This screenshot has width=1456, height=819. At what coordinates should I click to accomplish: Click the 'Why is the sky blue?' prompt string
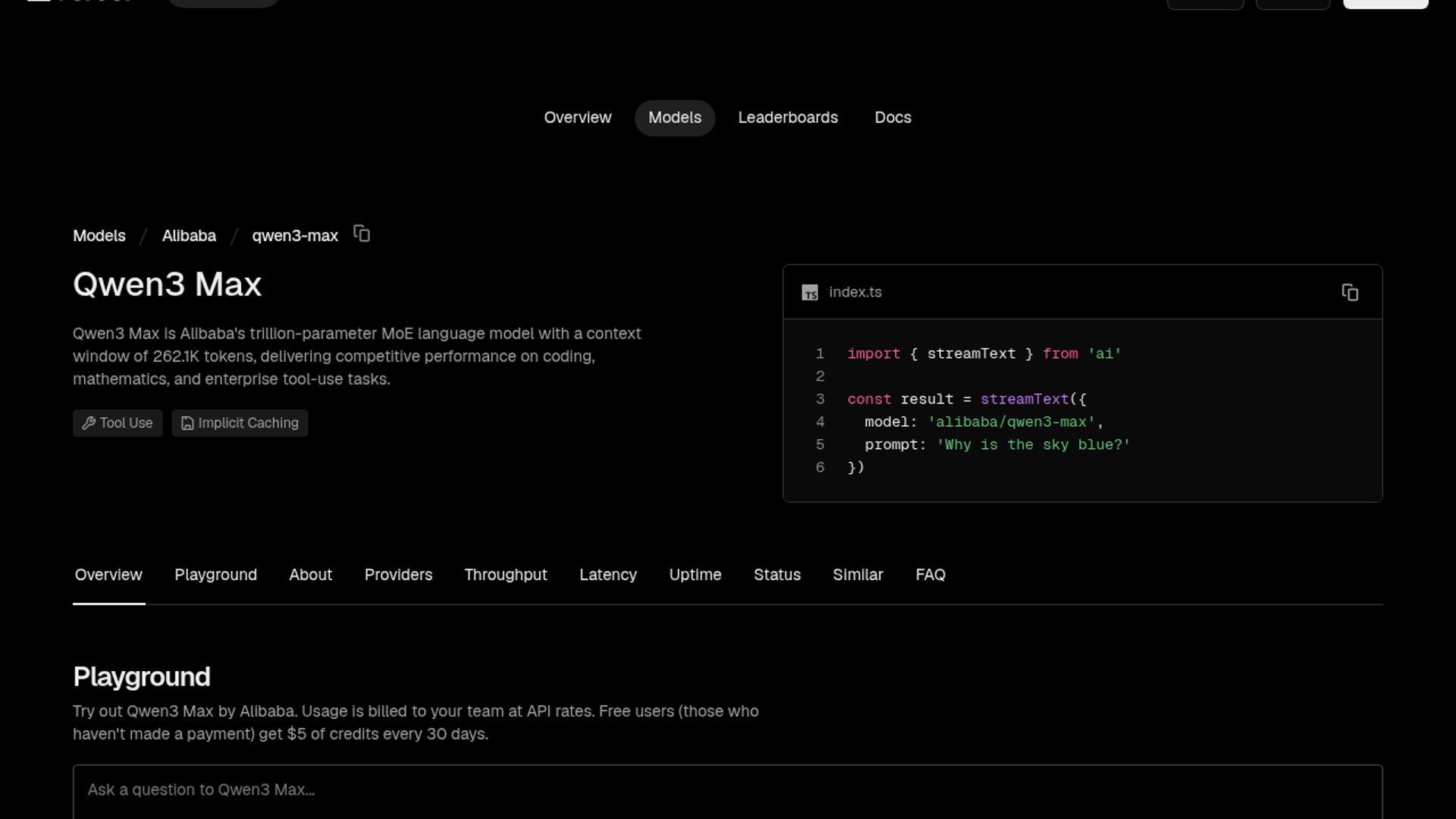(1034, 445)
